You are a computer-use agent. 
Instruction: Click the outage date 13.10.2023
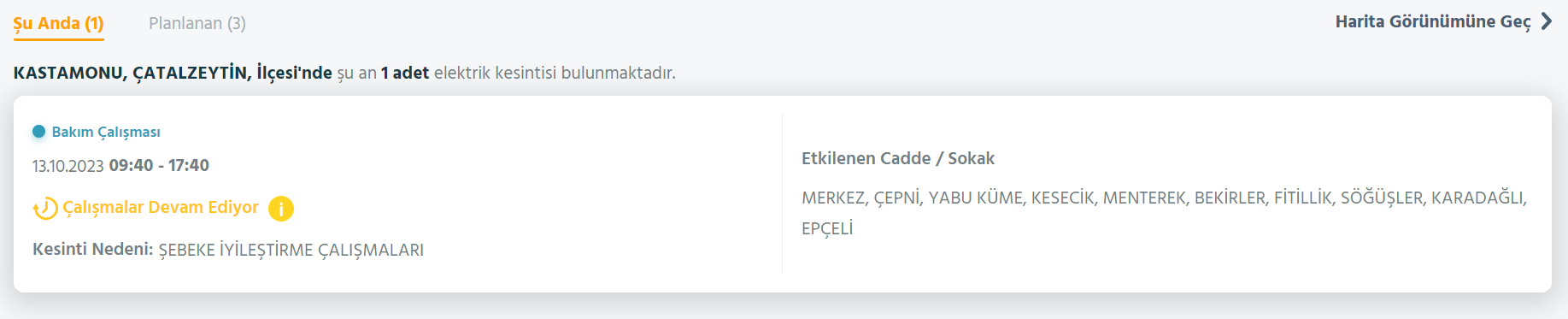point(68,166)
